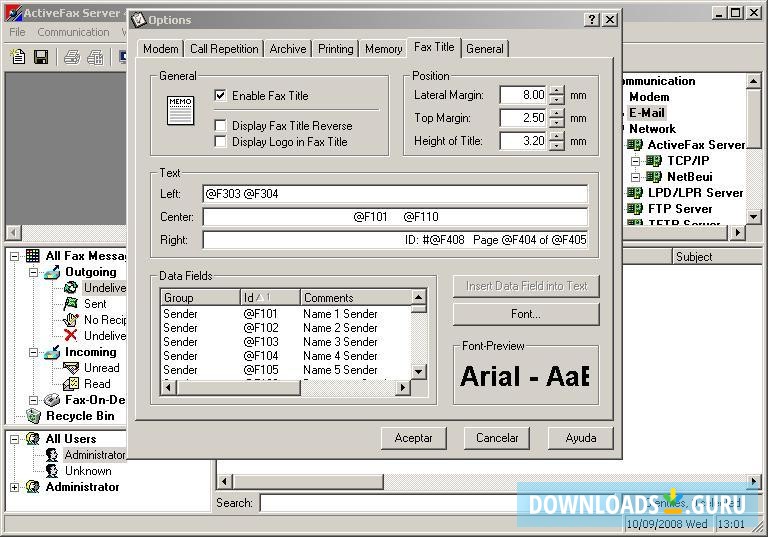Open the Communication menu
Image resolution: width=768 pixels, height=537 pixels.
pyautogui.click(x=73, y=32)
